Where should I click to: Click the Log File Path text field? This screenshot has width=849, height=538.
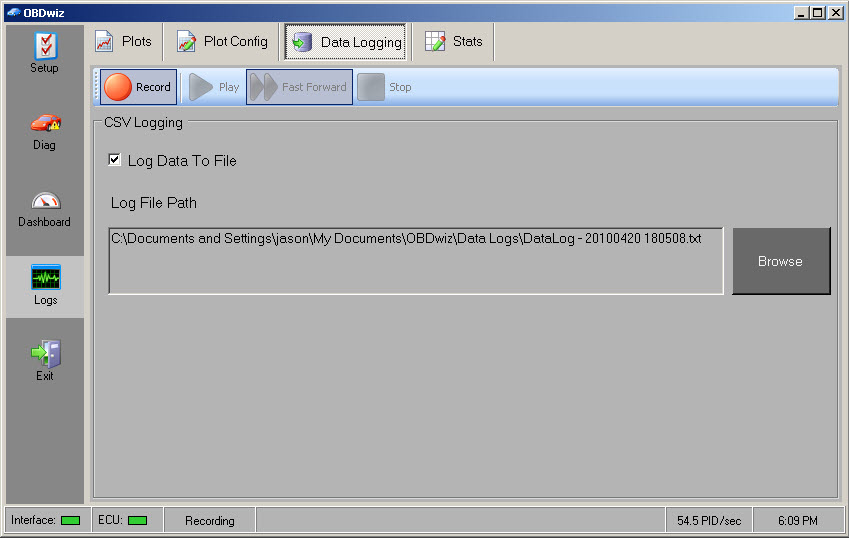(x=415, y=261)
